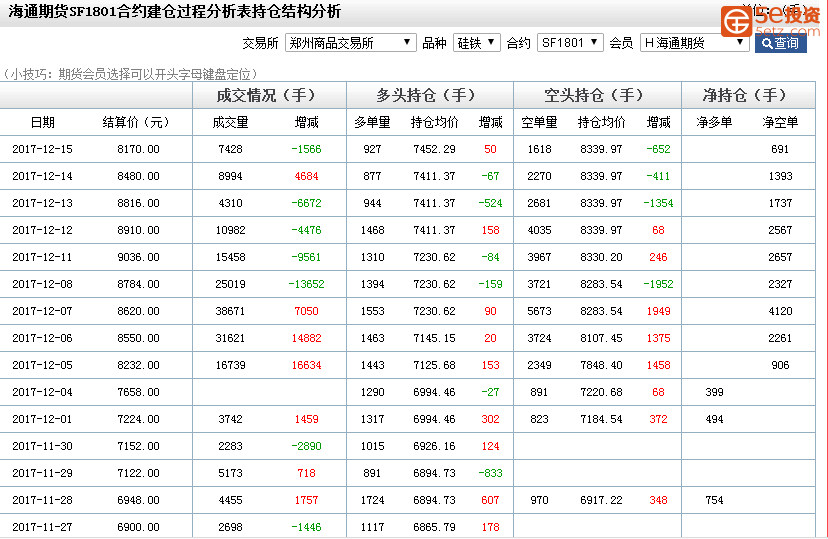Click net short value 4120
828x539 pixels.
click(x=780, y=311)
